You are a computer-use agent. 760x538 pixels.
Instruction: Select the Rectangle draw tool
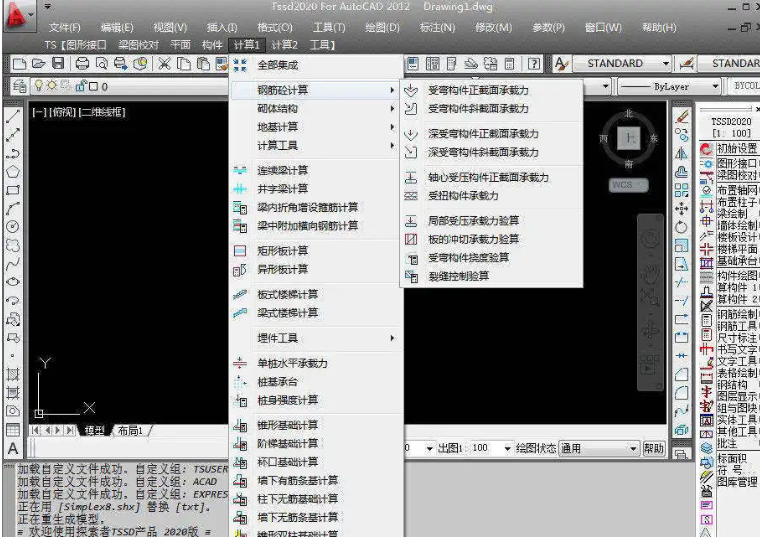tap(13, 190)
